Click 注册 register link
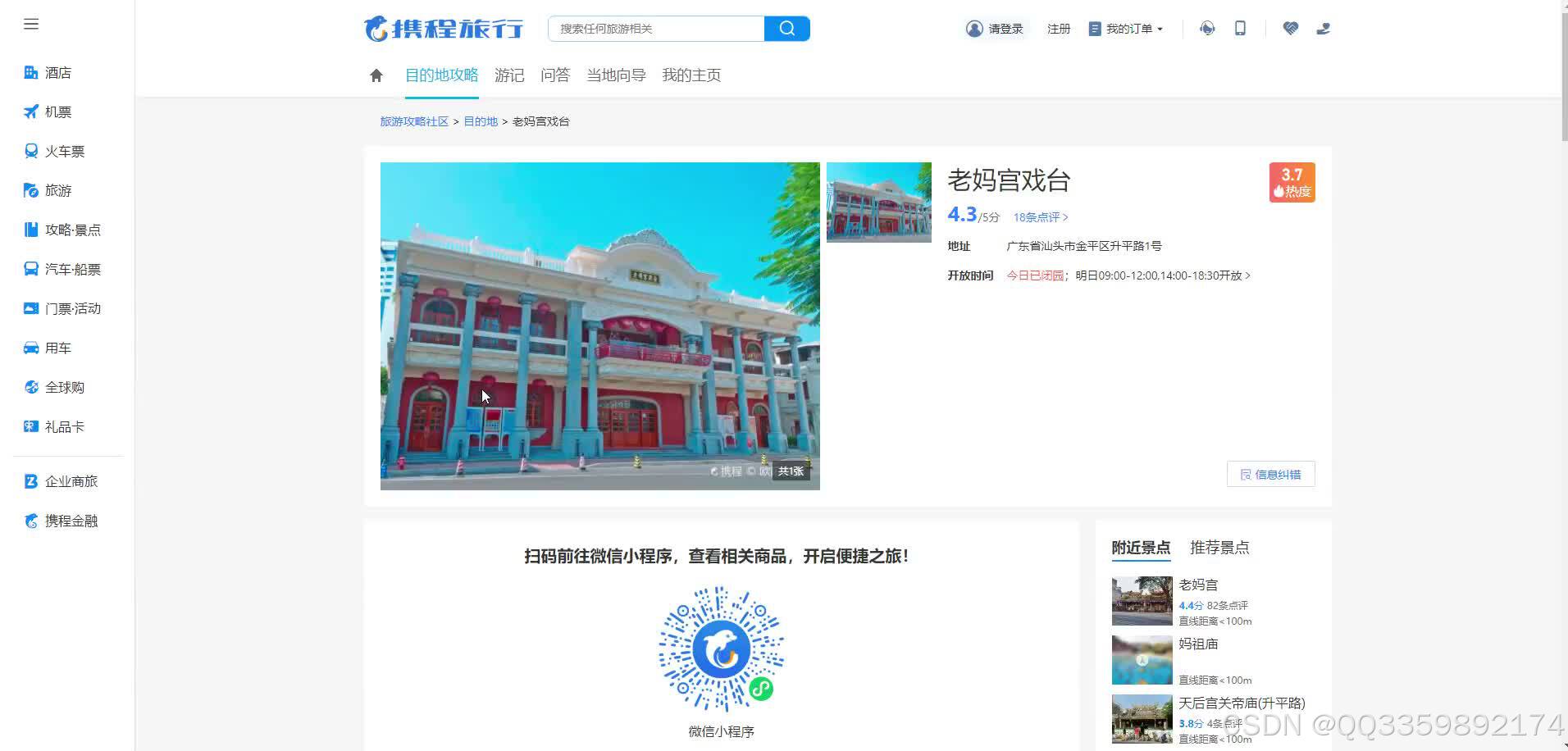The width and height of the screenshot is (1568, 751). point(1059,29)
